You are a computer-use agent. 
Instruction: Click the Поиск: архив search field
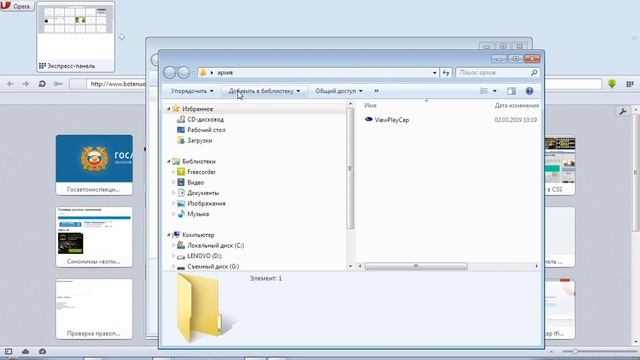point(493,73)
